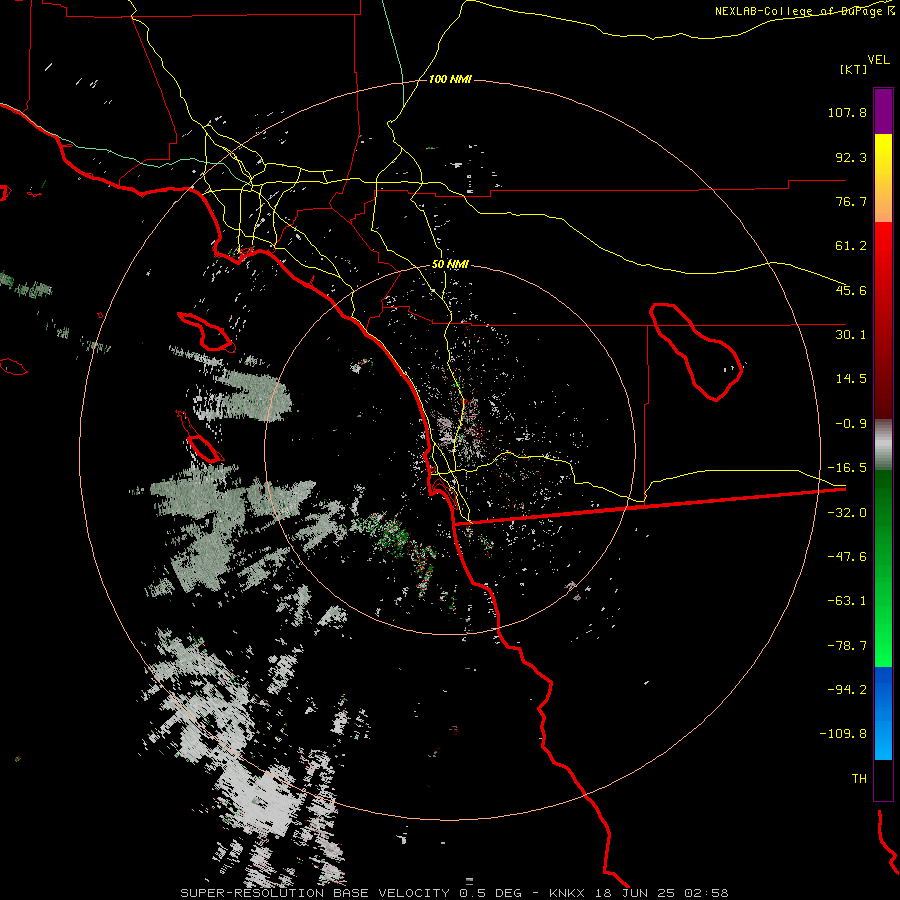Click the 45.6 legend value
900x900 pixels.
point(851,290)
